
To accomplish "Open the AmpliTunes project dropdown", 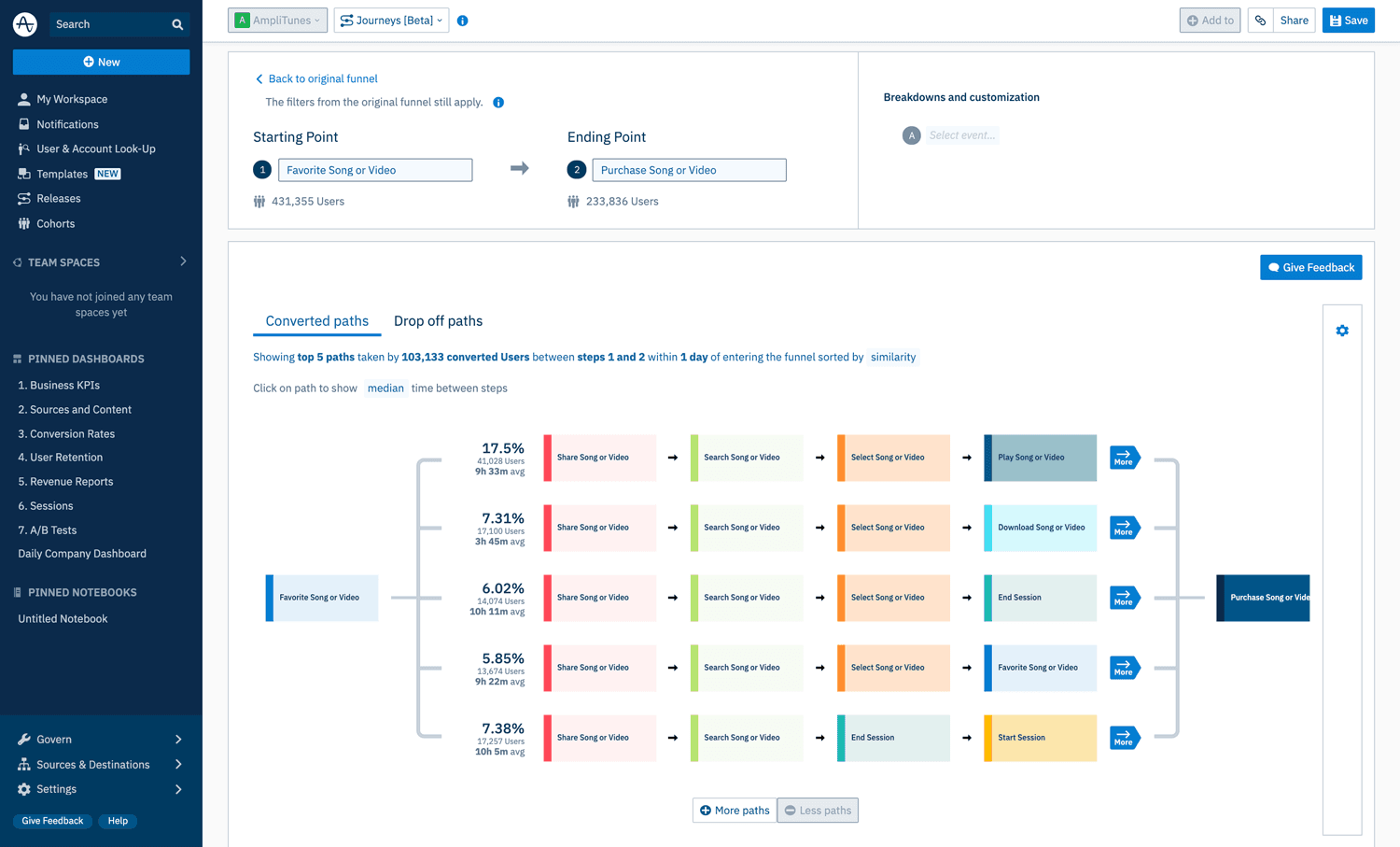I will 277,19.
